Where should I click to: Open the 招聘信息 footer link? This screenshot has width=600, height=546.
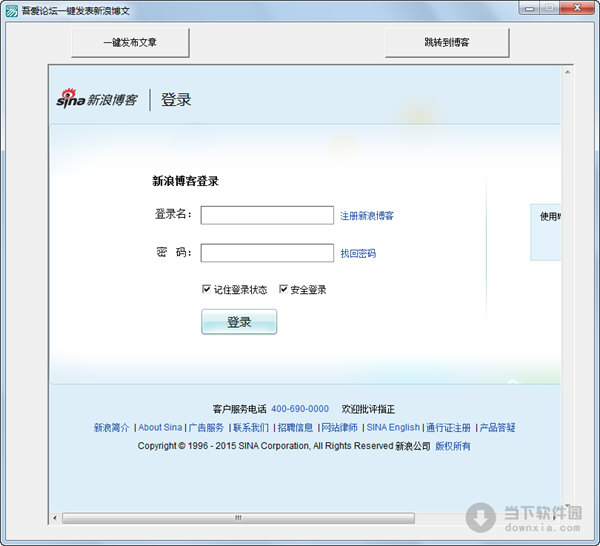point(295,427)
